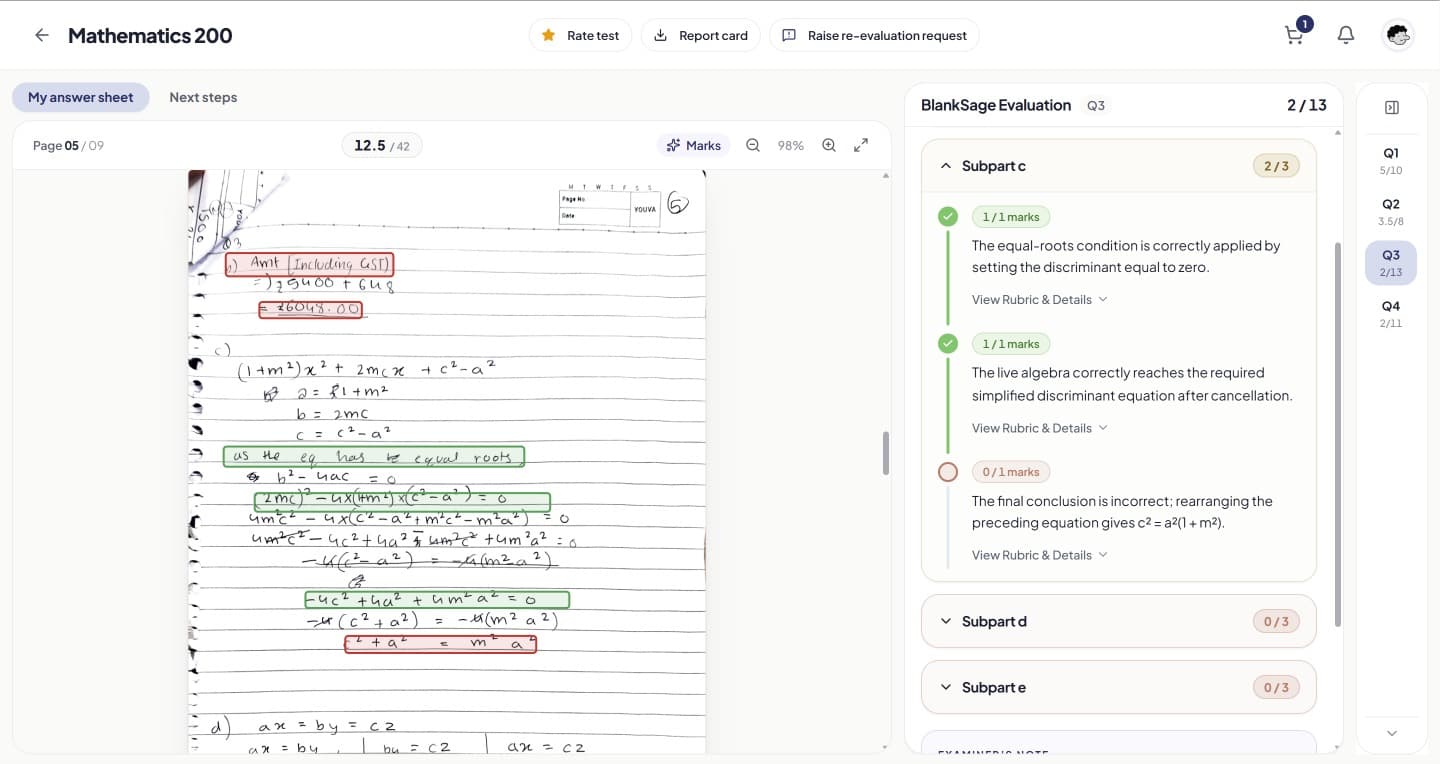
Task: Collapse Subpart c section
Action: [x=946, y=166]
